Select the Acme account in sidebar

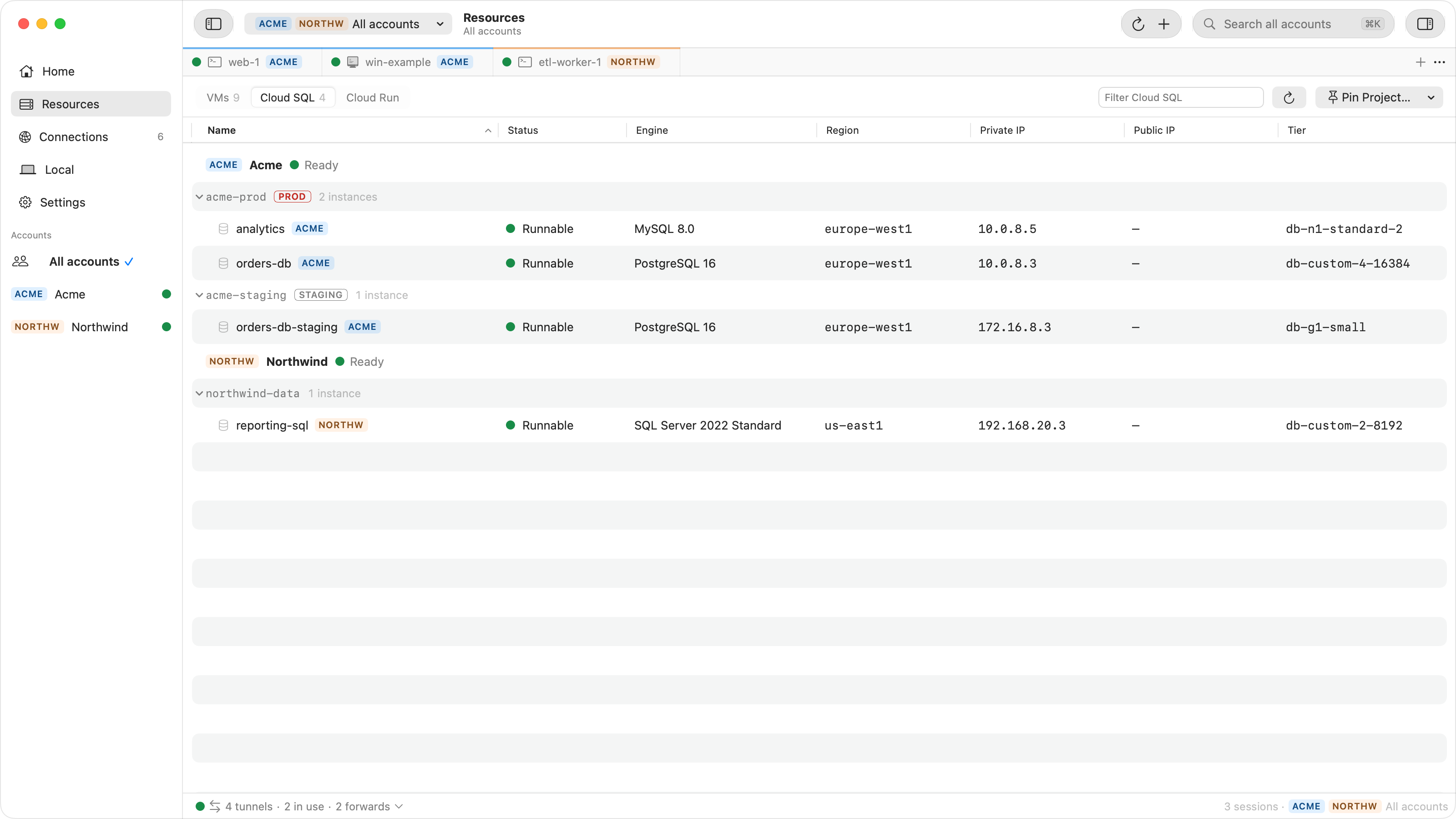click(91, 294)
